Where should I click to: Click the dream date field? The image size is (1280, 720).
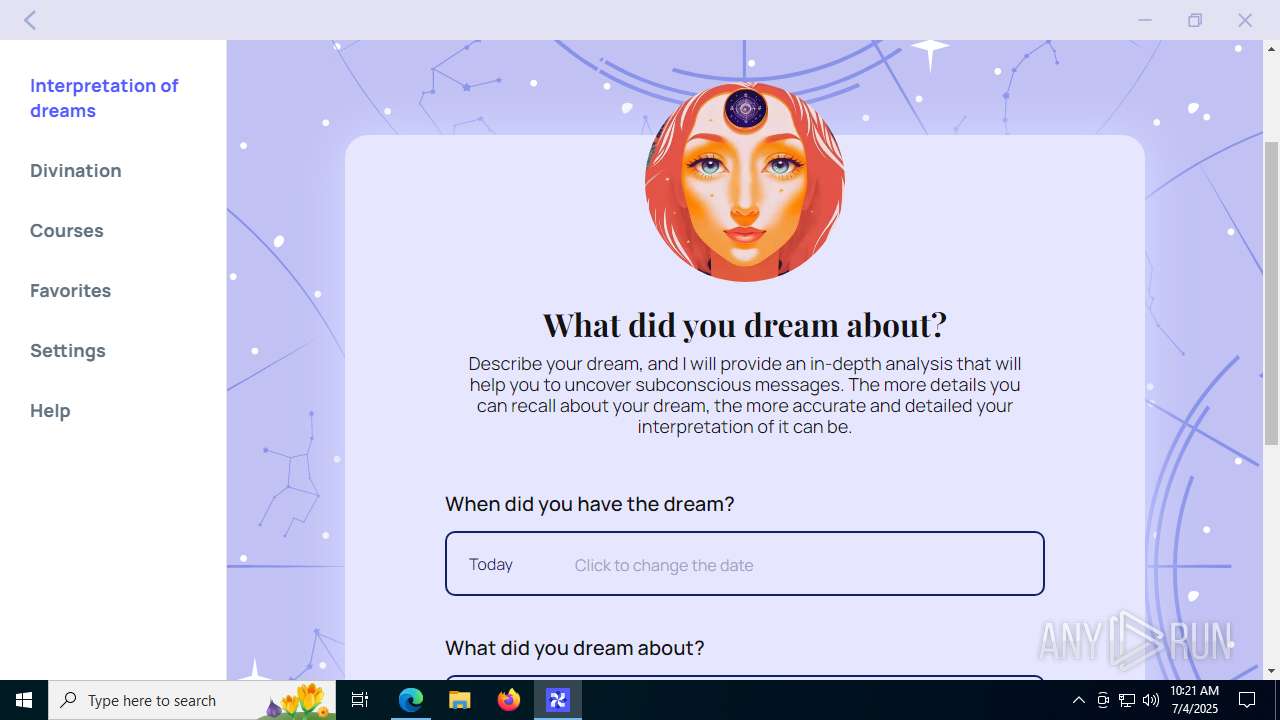(x=745, y=564)
